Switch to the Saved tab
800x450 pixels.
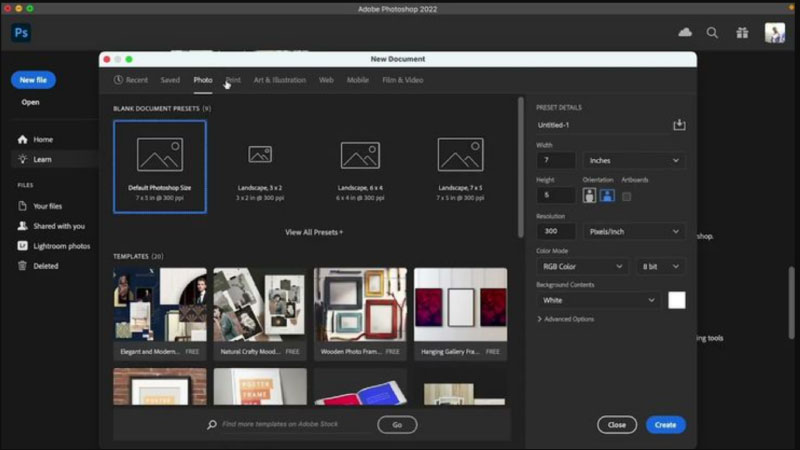click(170, 80)
